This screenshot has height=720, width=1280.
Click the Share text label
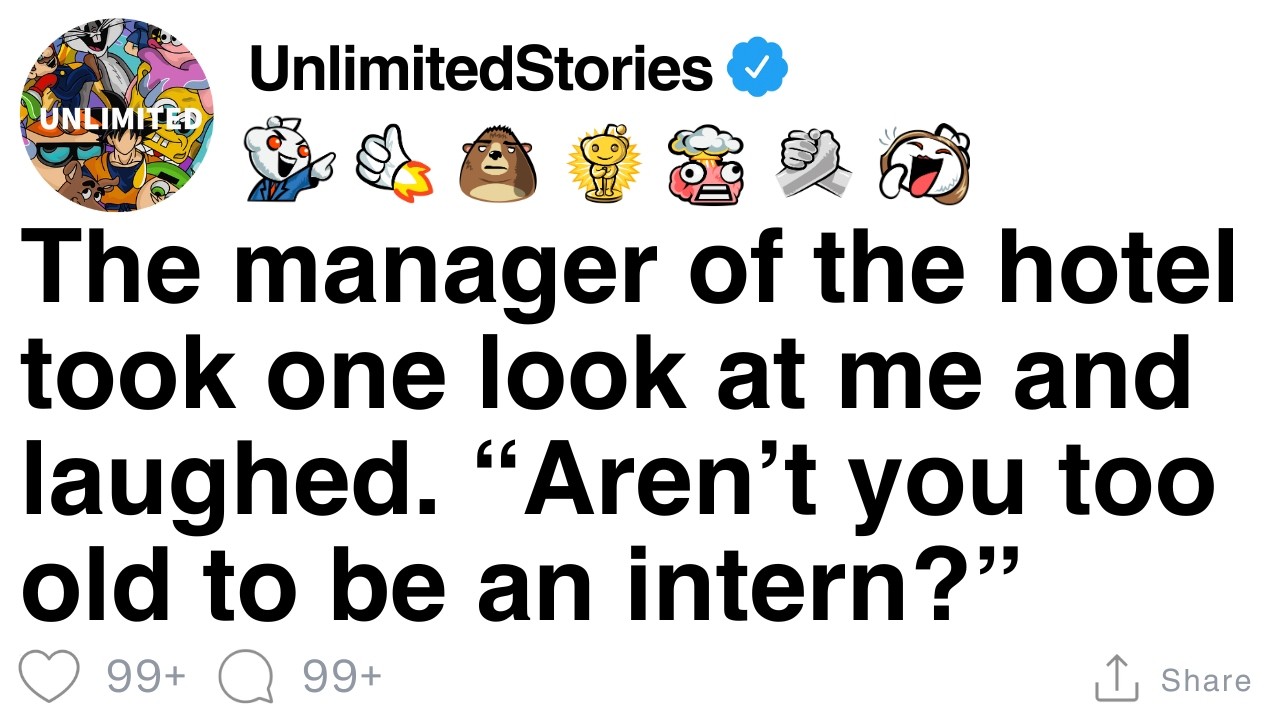[x=1205, y=680]
